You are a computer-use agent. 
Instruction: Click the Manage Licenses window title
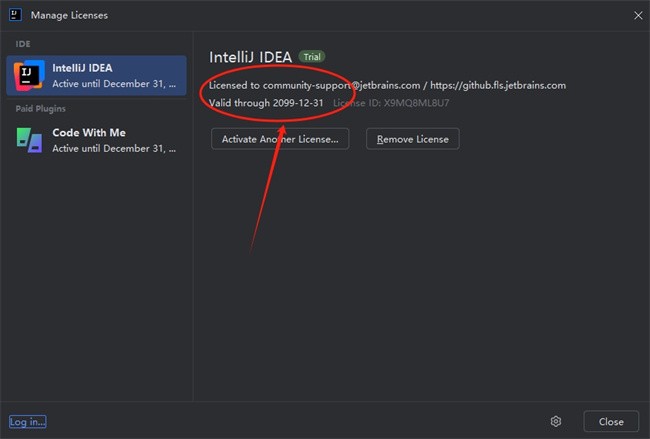click(69, 15)
